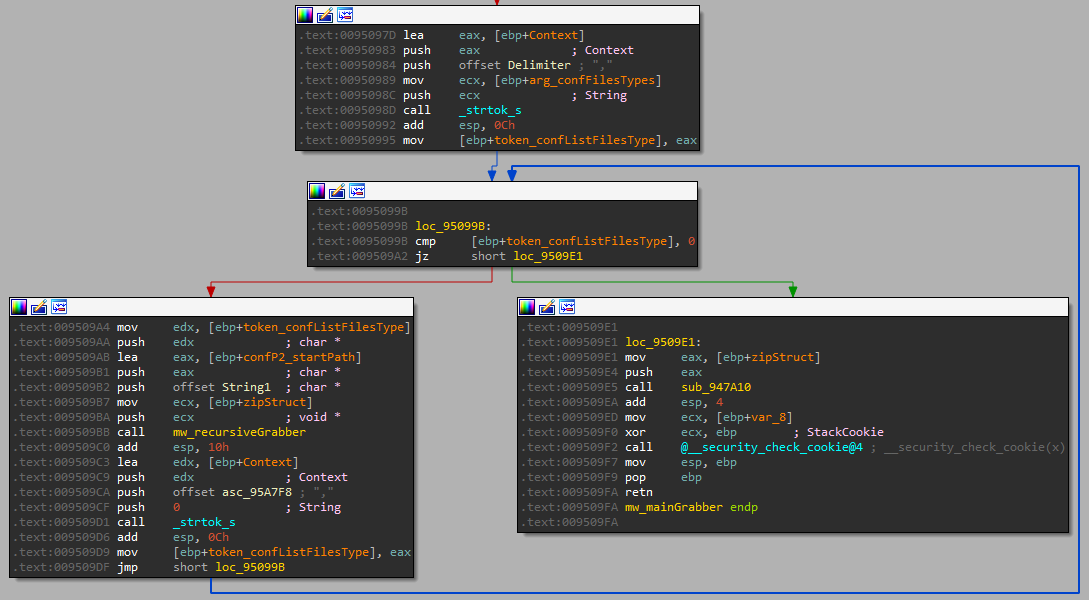
Task: Select the 'mw_mainGrabber endp' line
Action: click(691, 508)
